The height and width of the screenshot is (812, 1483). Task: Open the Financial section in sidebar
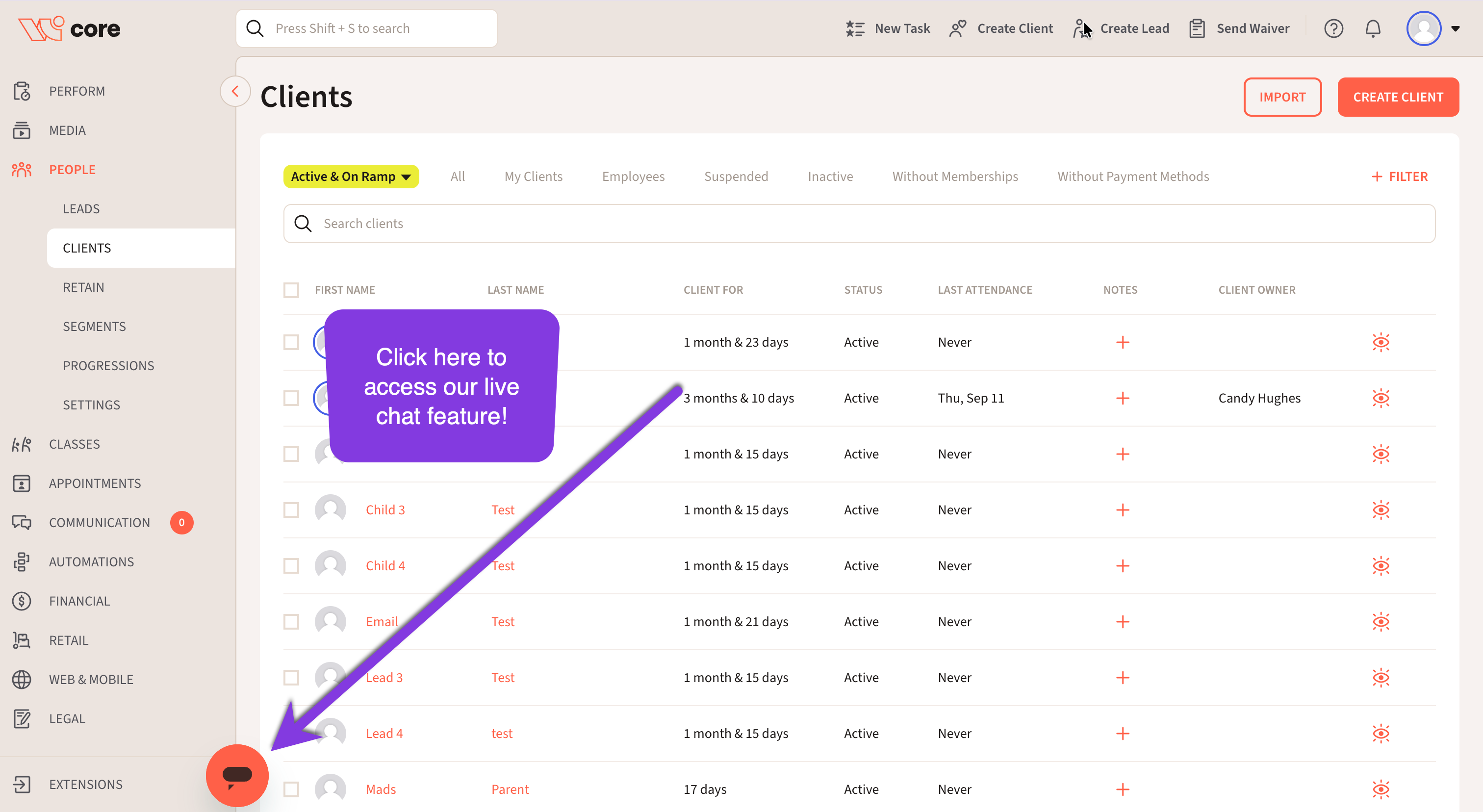click(79, 601)
